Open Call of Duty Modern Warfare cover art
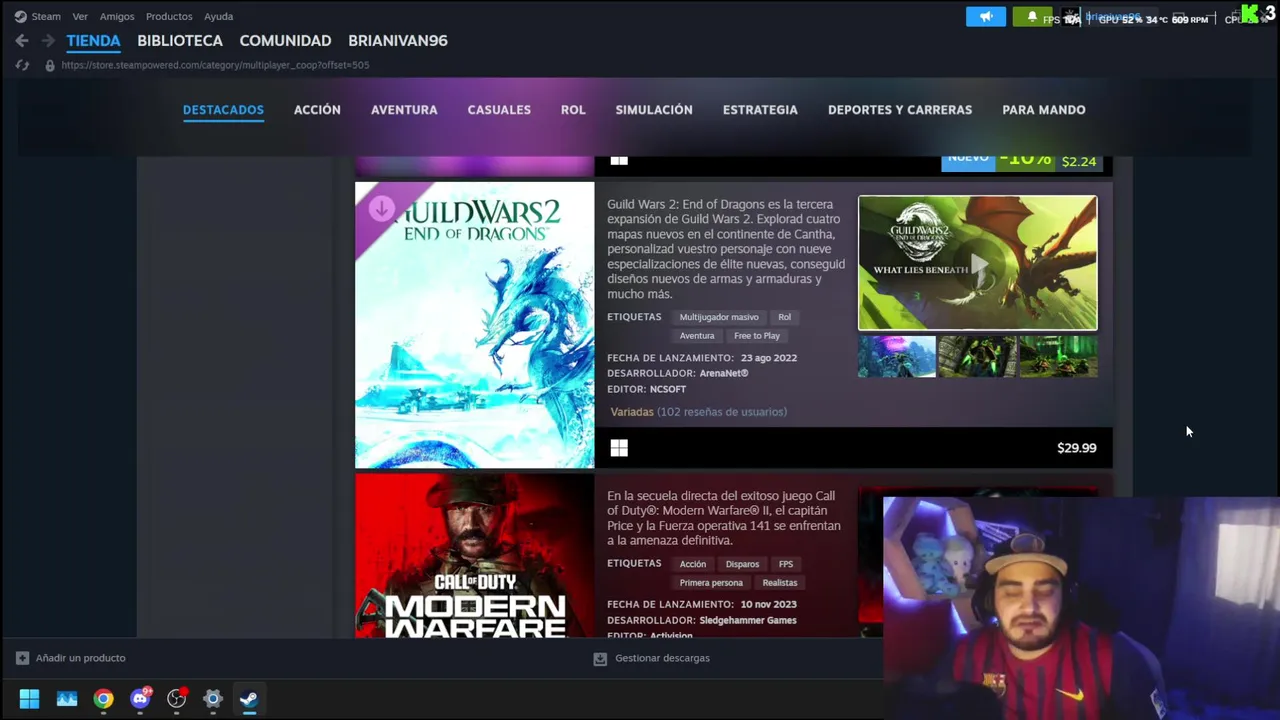 pyautogui.click(x=474, y=556)
